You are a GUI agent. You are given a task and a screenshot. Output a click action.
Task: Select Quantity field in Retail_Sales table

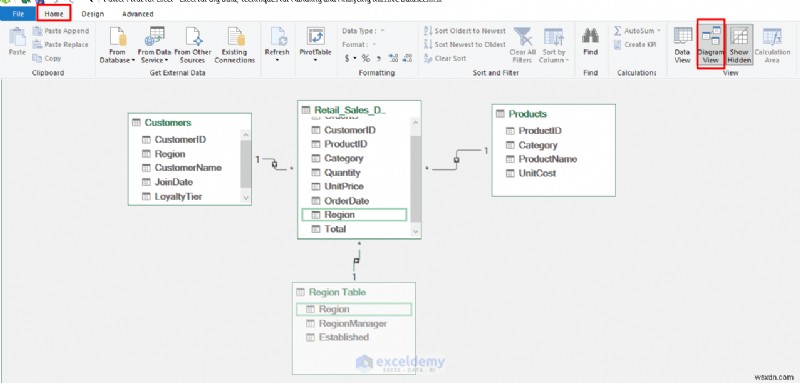point(342,172)
